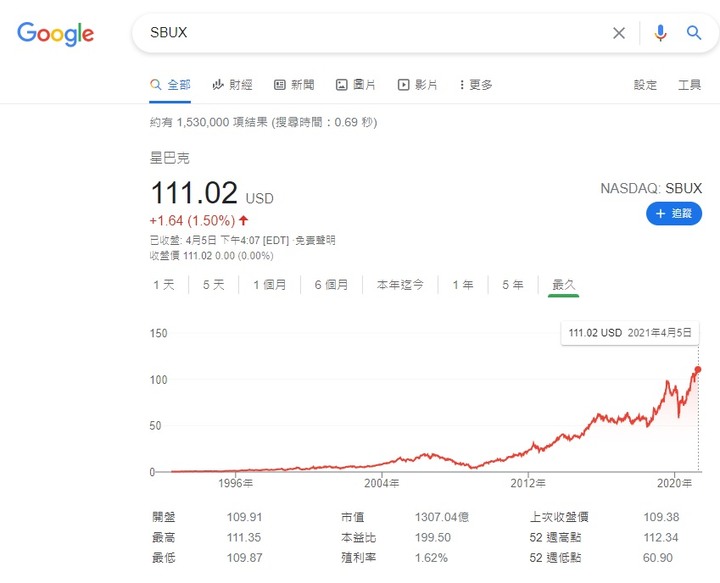
Task: Select the 1 個月 chart range
Action: pos(270,285)
